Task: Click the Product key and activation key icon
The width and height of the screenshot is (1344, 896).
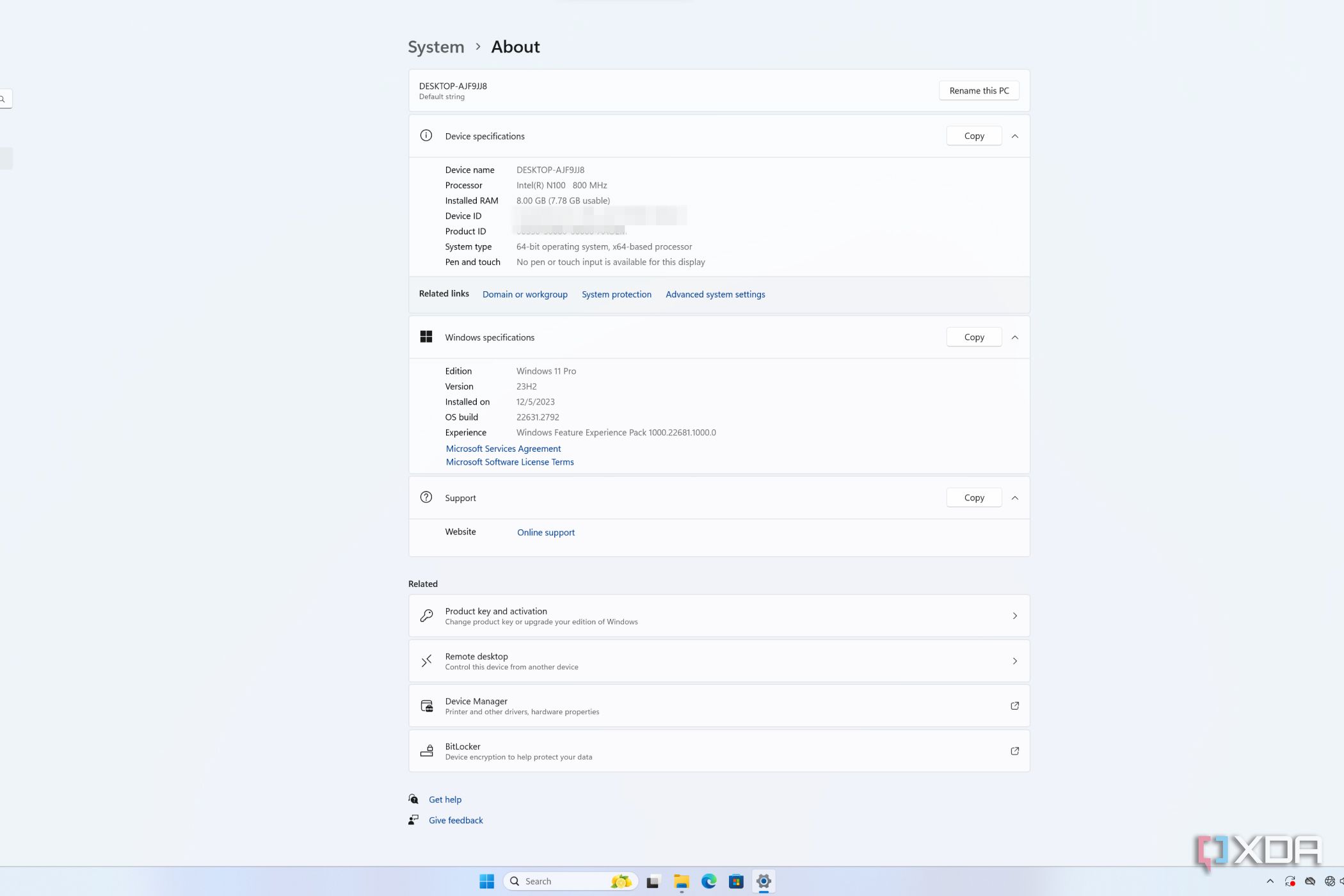Action: [426, 616]
